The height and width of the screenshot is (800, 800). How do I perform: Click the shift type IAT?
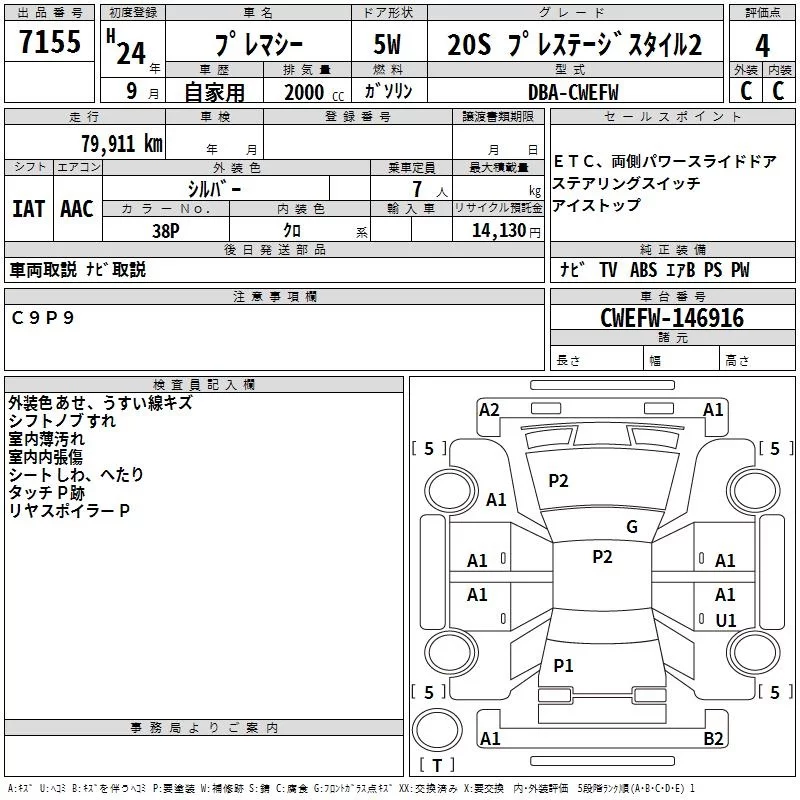coord(29,209)
